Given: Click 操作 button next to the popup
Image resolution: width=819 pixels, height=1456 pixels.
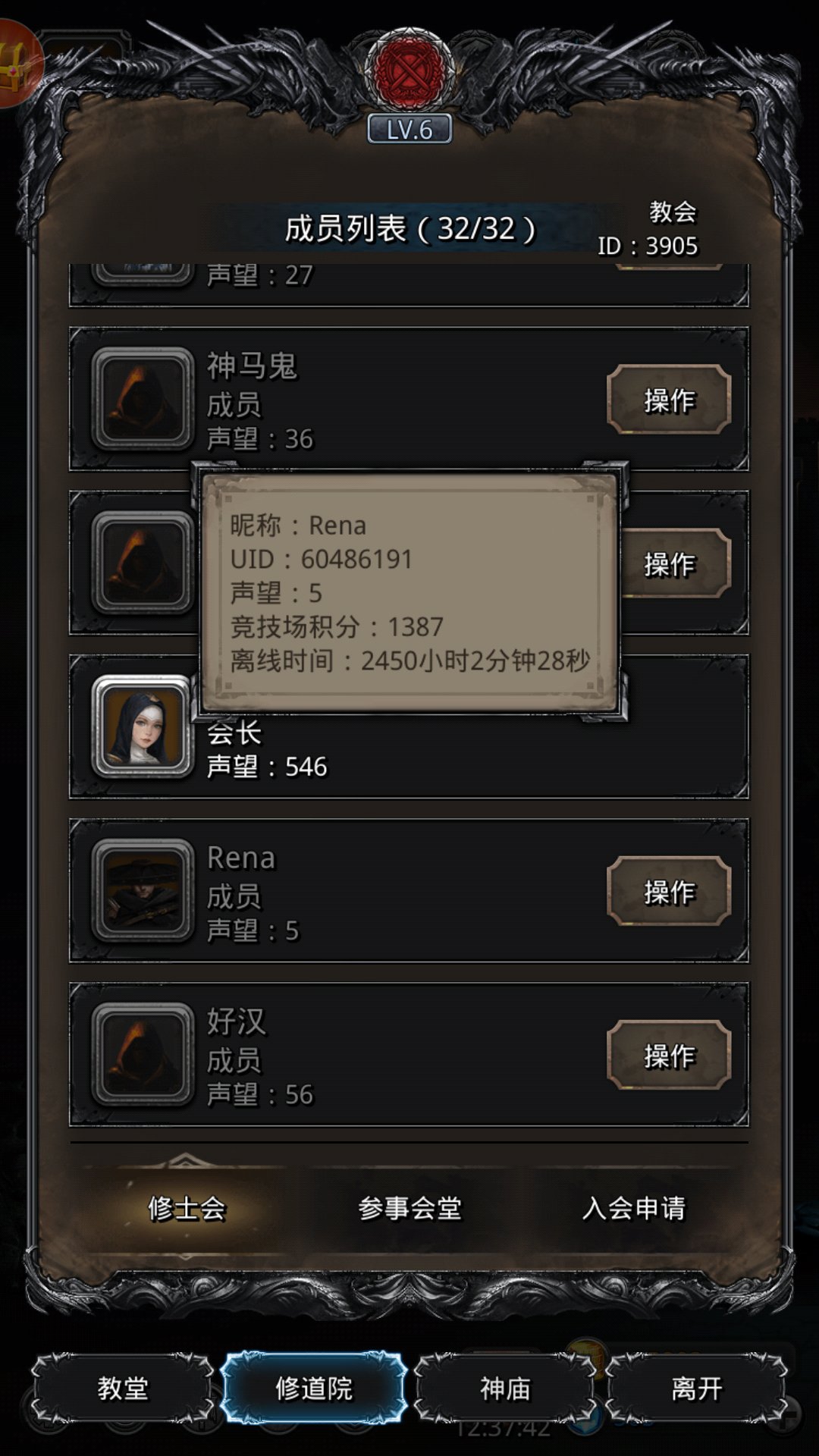Looking at the screenshot, I should [675, 563].
